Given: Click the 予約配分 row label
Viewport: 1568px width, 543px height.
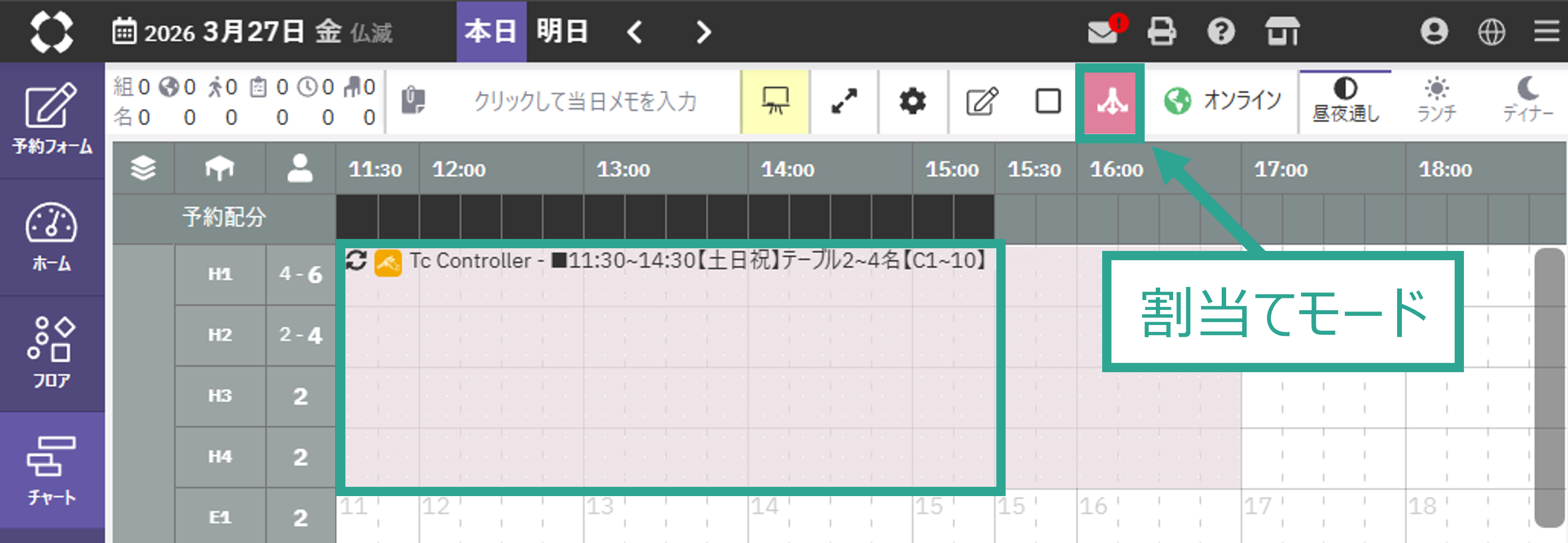Looking at the screenshot, I should tap(224, 217).
